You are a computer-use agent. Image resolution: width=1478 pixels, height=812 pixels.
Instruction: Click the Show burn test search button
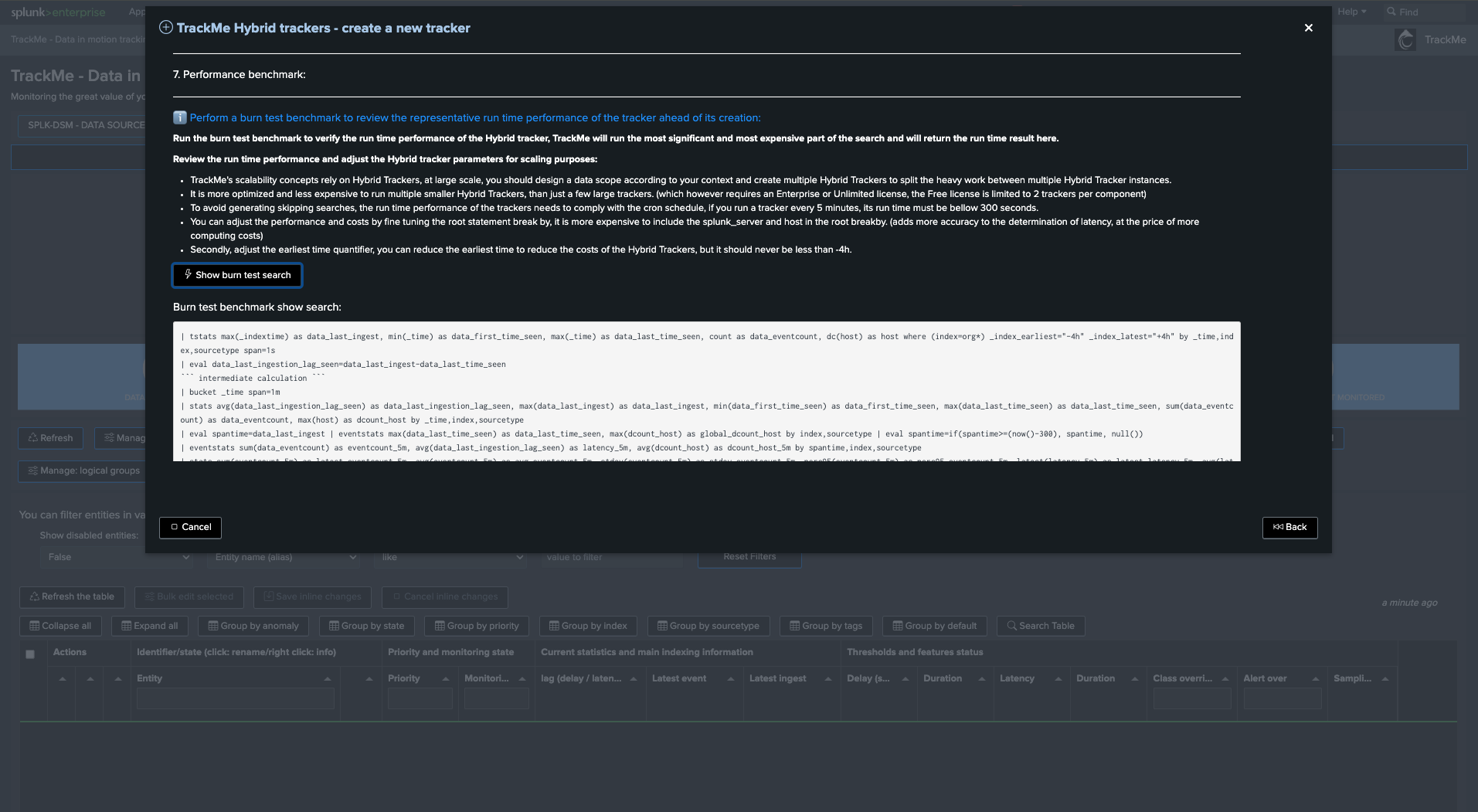(x=237, y=275)
